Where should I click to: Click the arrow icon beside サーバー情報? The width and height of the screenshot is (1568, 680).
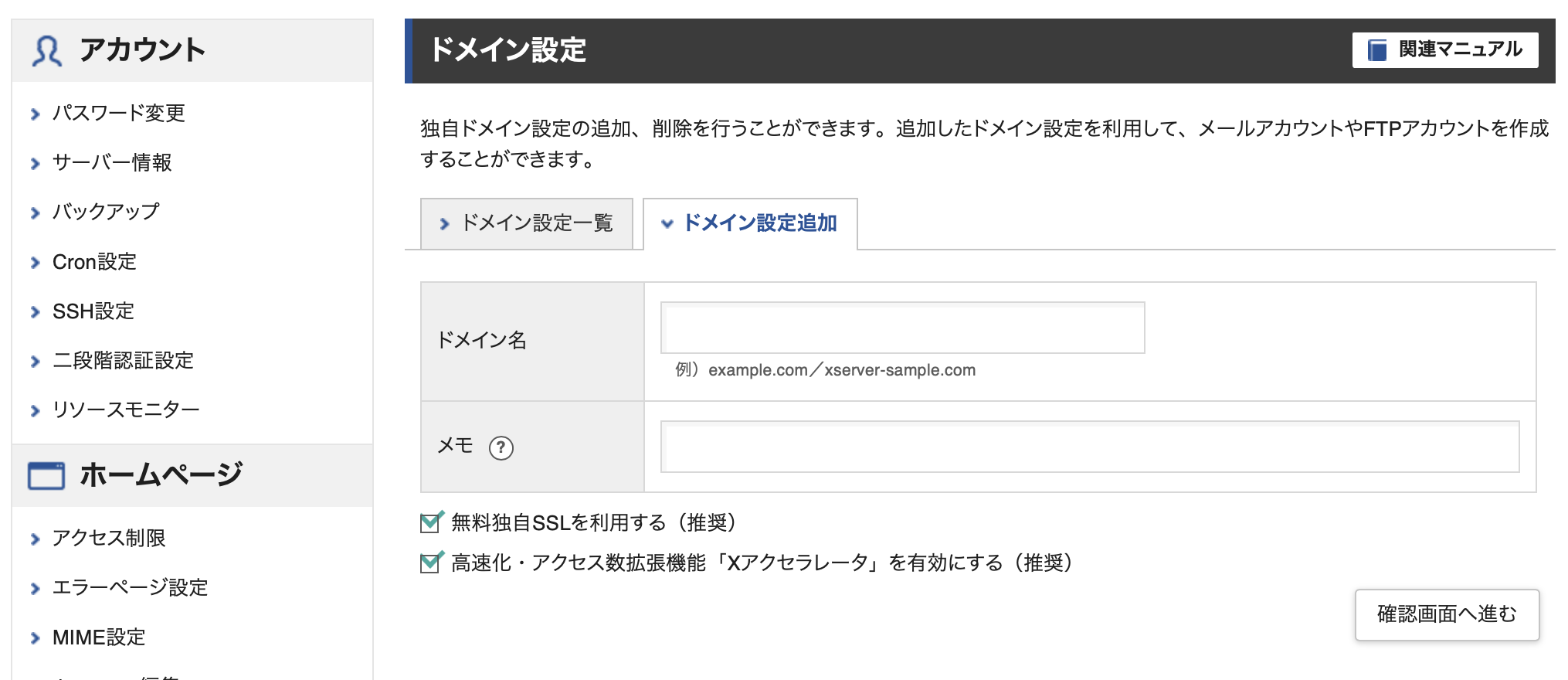pyautogui.click(x=35, y=164)
